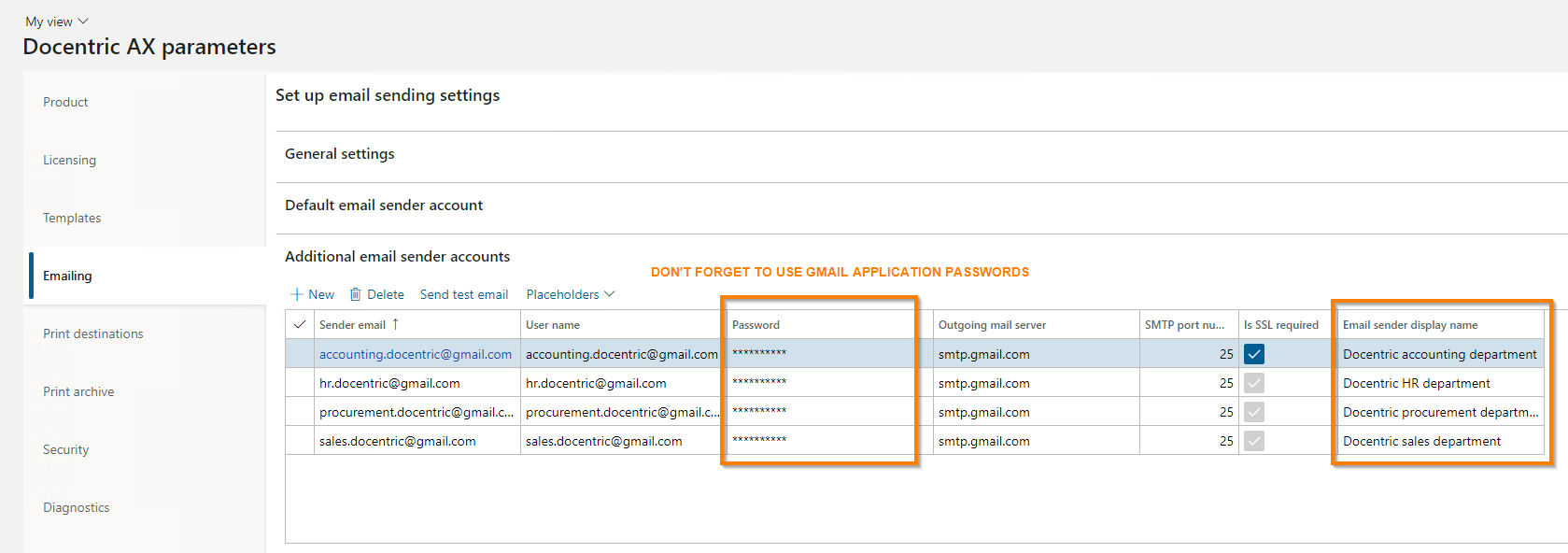The width and height of the screenshot is (1568, 553).
Task: Click Send test email
Action: (x=464, y=294)
